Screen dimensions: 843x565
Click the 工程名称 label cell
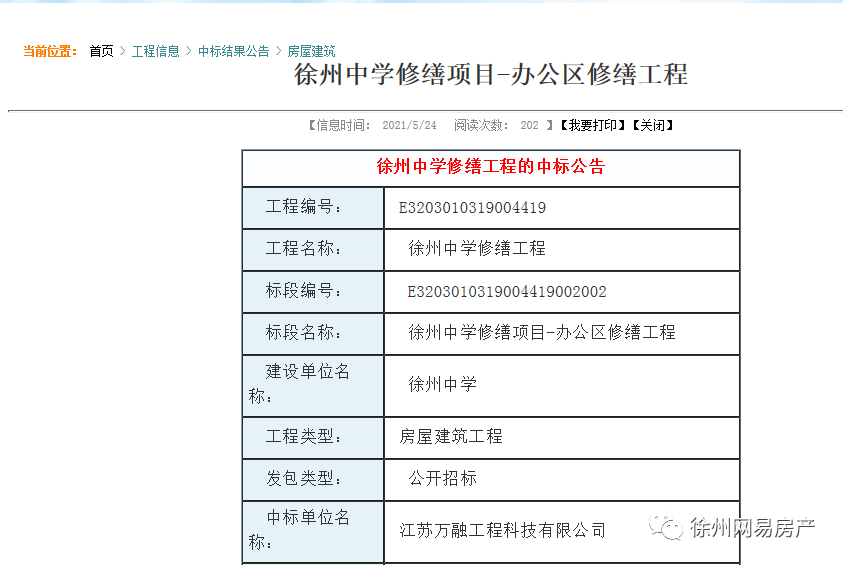coord(313,249)
